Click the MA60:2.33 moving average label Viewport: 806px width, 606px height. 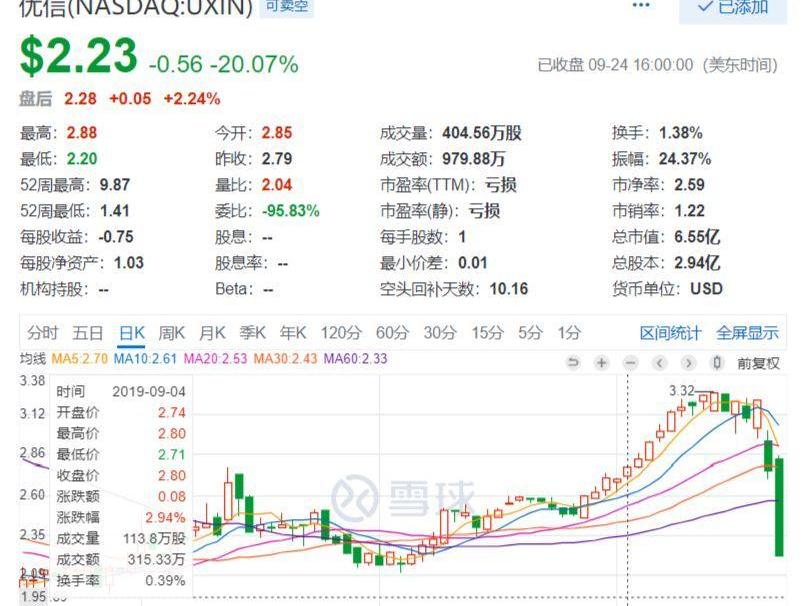click(x=355, y=359)
